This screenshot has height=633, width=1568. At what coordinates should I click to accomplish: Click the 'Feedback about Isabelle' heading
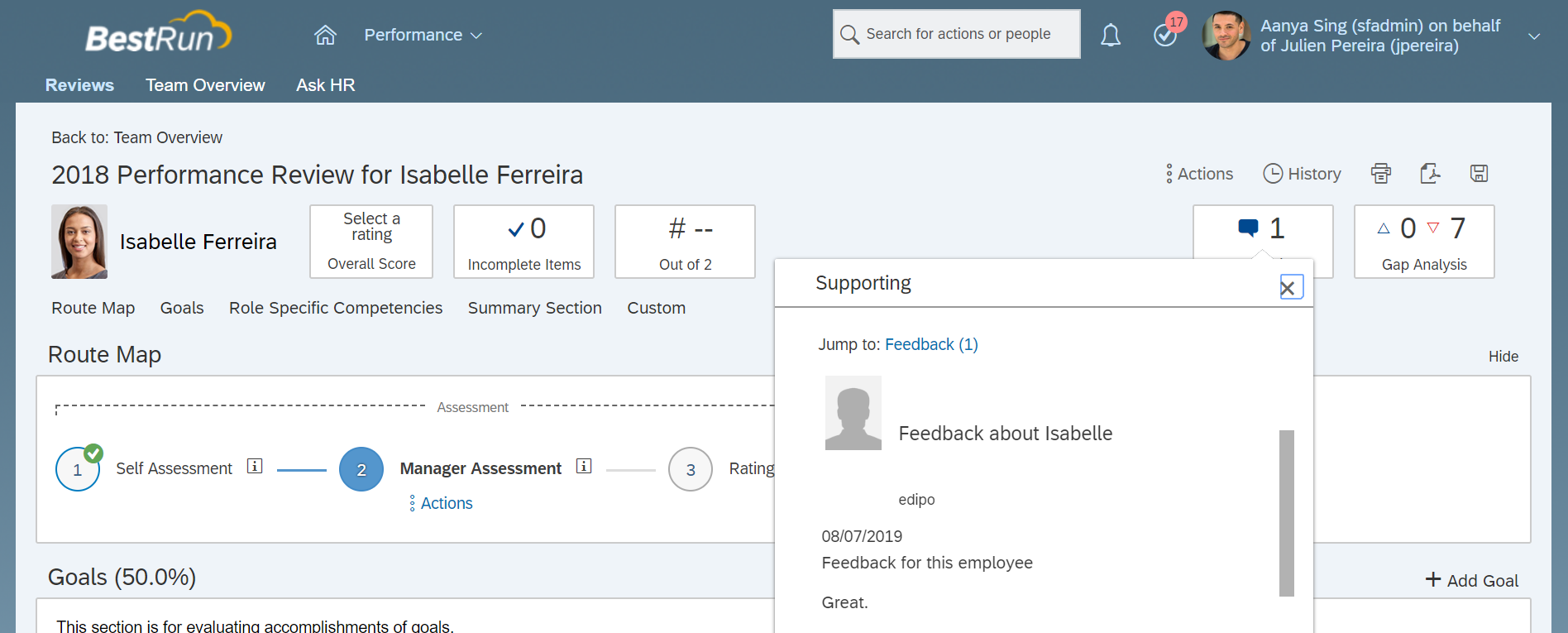1006,434
